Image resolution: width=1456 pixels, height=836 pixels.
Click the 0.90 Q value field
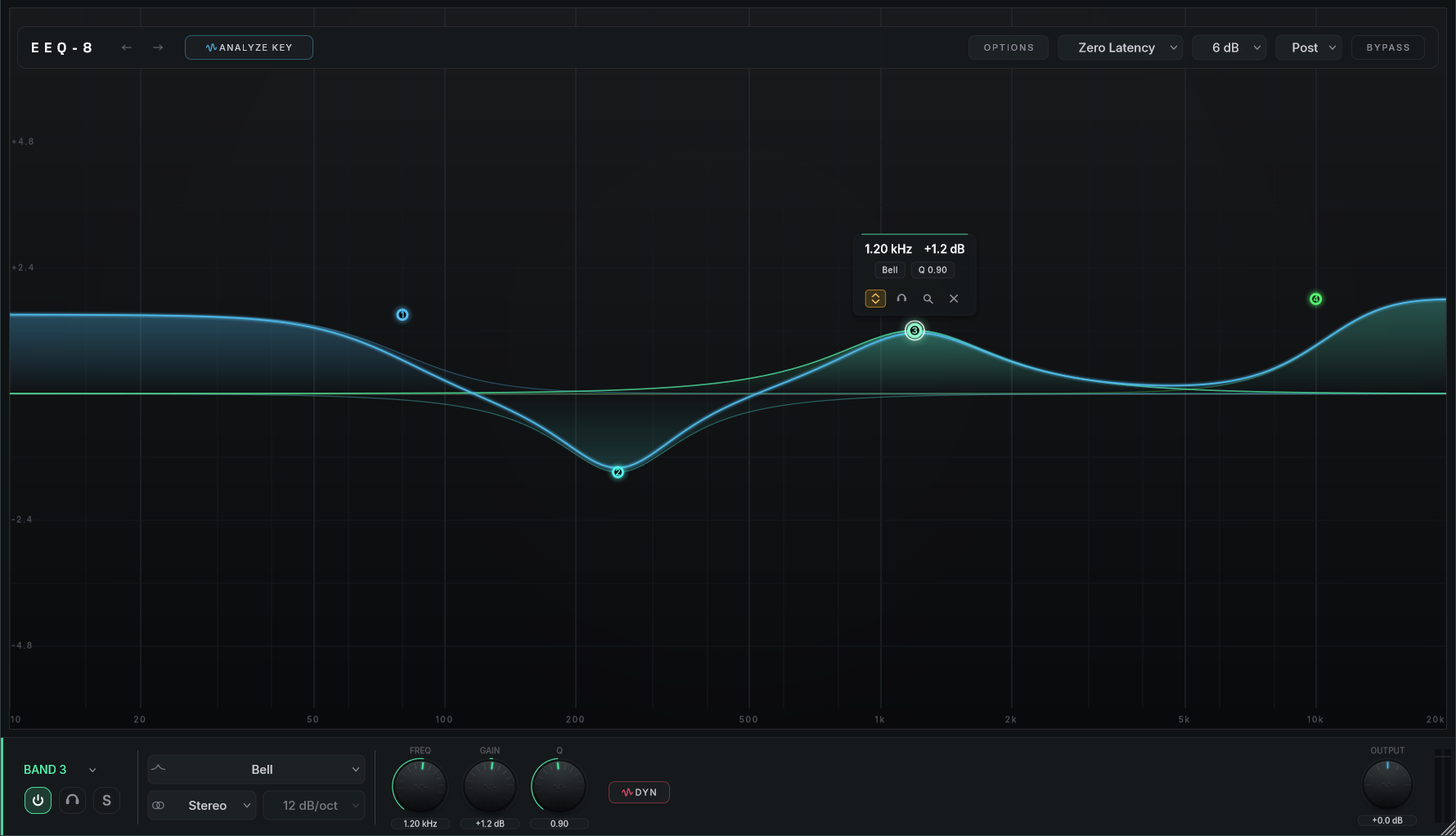[559, 824]
